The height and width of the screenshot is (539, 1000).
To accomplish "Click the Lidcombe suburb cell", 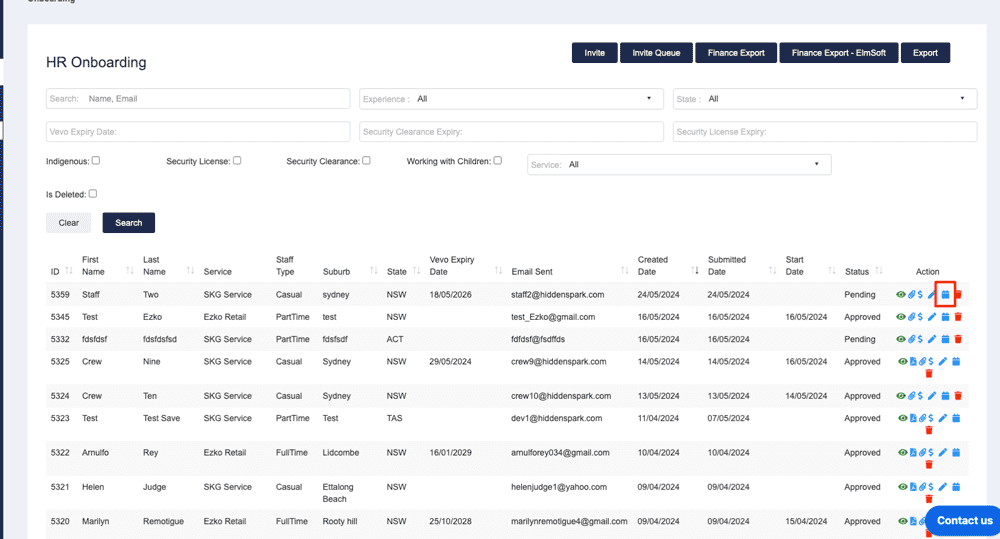I will [341, 453].
